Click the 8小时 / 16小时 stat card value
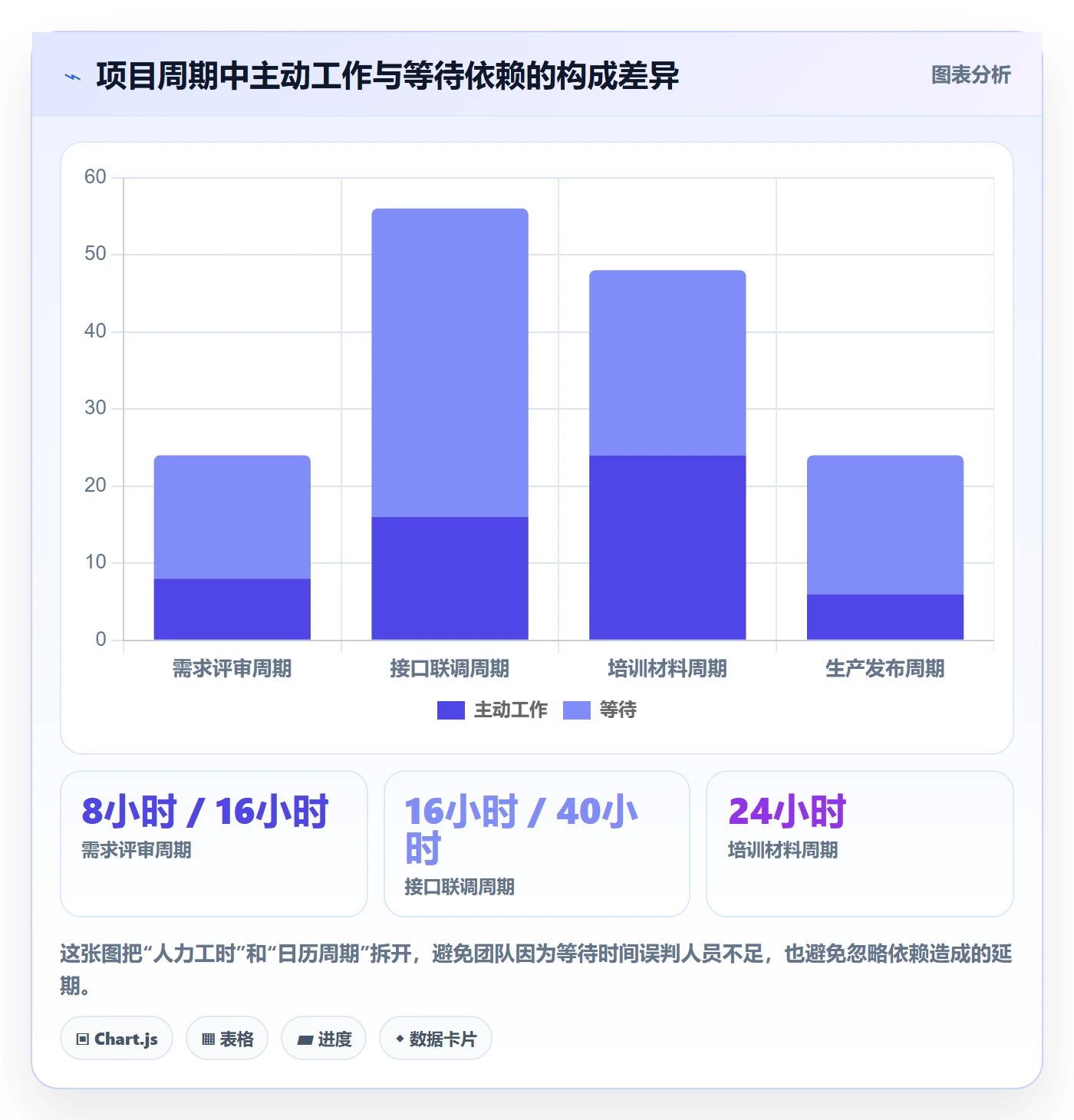This screenshot has width=1074, height=1120. [x=206, y=812]
